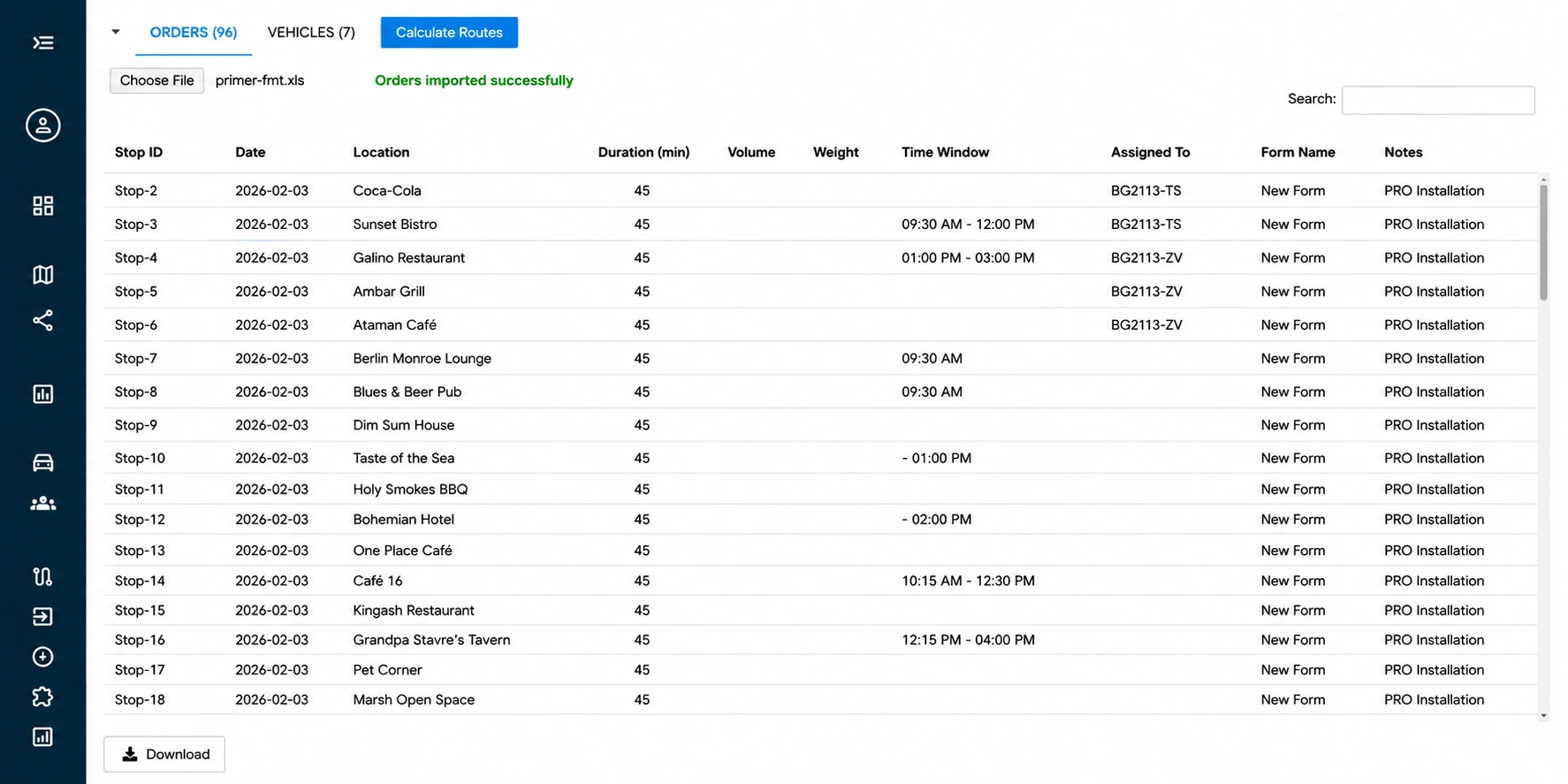Open the map icon in sidebar
This screenshot has width=1568, height=784.
[x=42, y=275]
